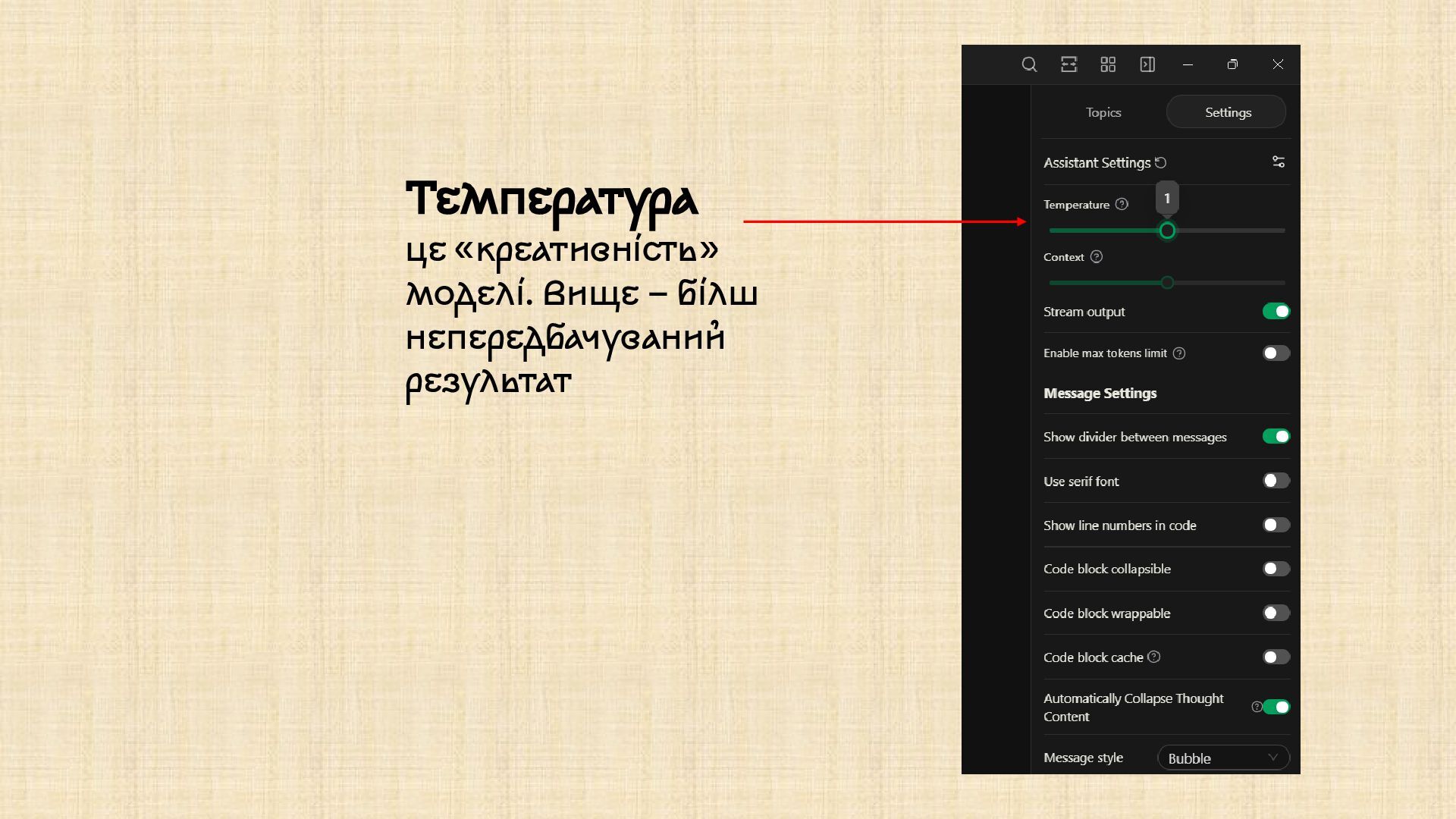Click help icon beside Enable max tokens limit
This screenshot has width=1456, height=819.
[x=1178, y=353]
